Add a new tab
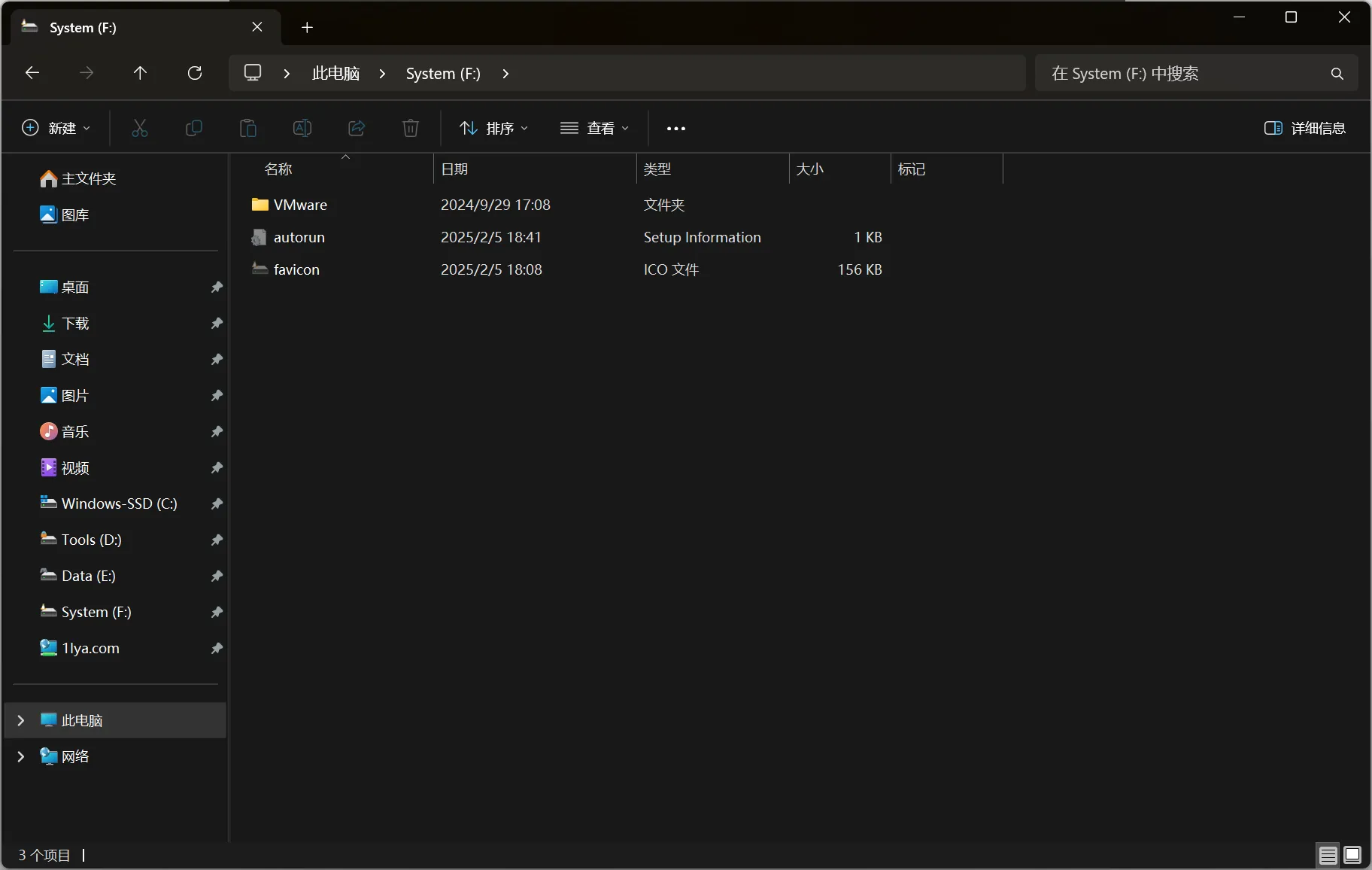Screen dimensions: 1372x870 [307, 28]
